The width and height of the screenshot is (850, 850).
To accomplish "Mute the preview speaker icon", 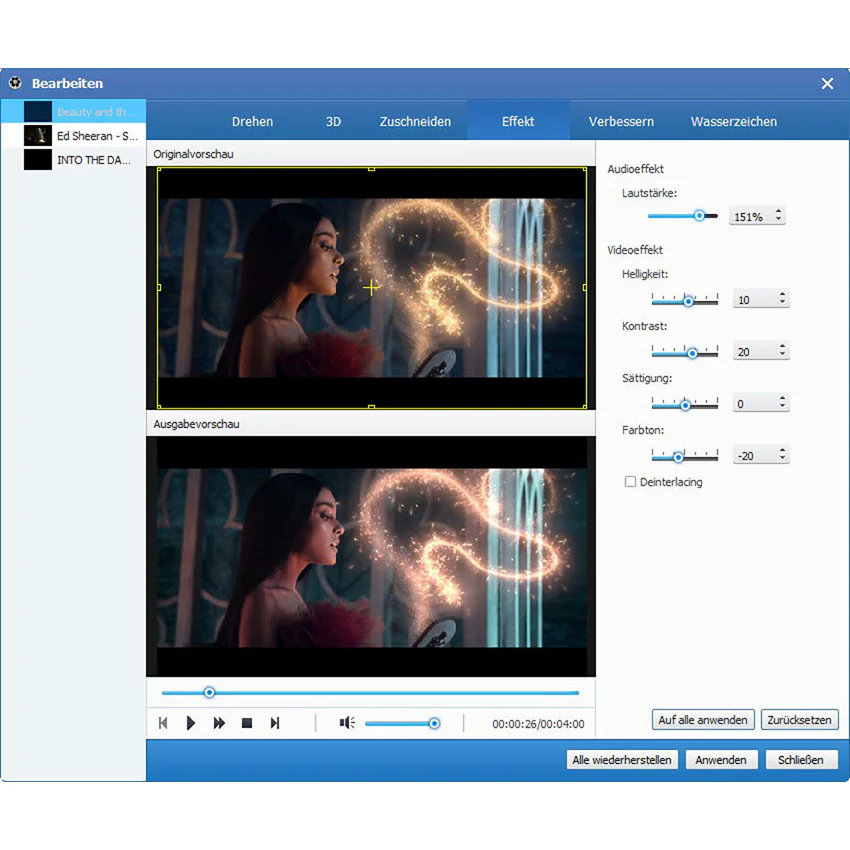I will (347, 723).
